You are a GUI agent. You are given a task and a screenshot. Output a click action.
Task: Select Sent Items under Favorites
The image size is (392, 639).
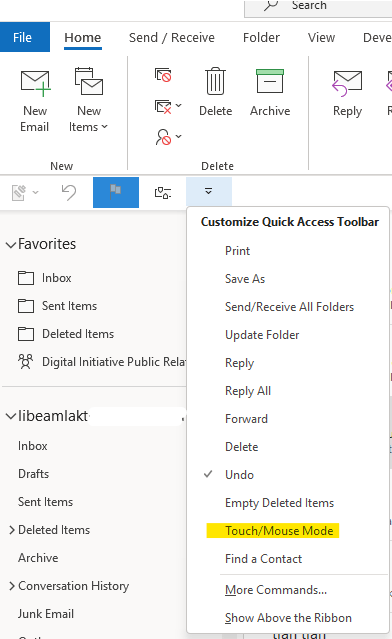coord(69,306)
